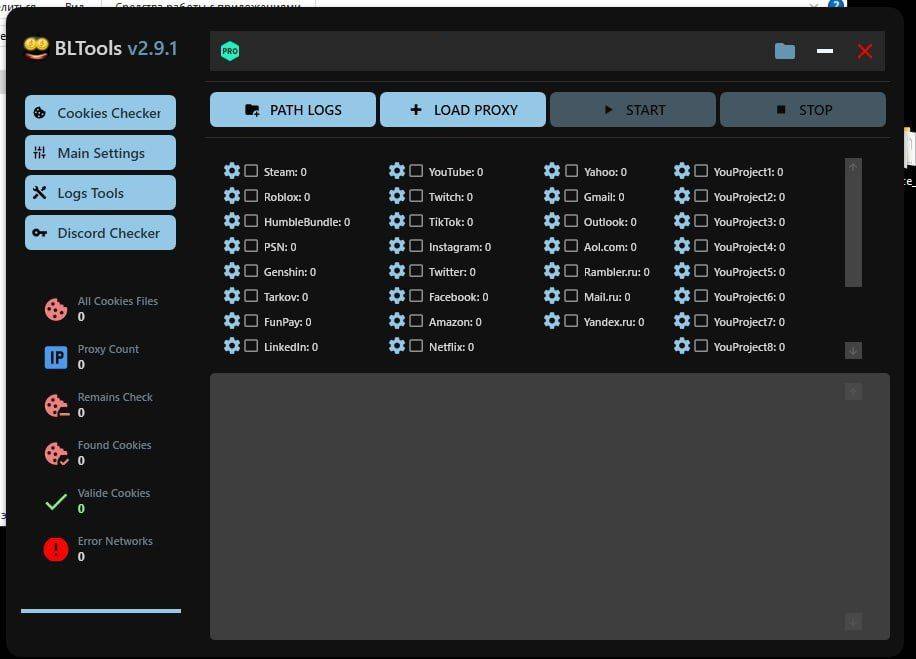Click the gear icon beside Instagram
Image resolution: width=916 pixels, height=659 pixels.
pos(397,246)
